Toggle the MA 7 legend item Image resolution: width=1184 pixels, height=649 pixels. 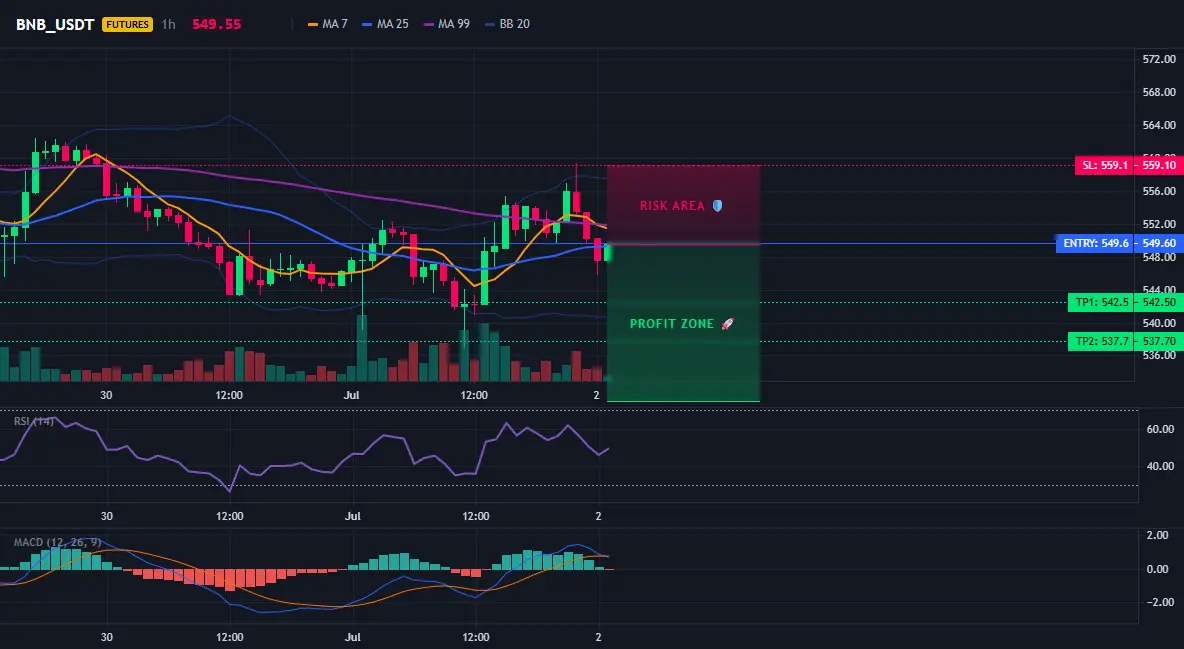328,24
